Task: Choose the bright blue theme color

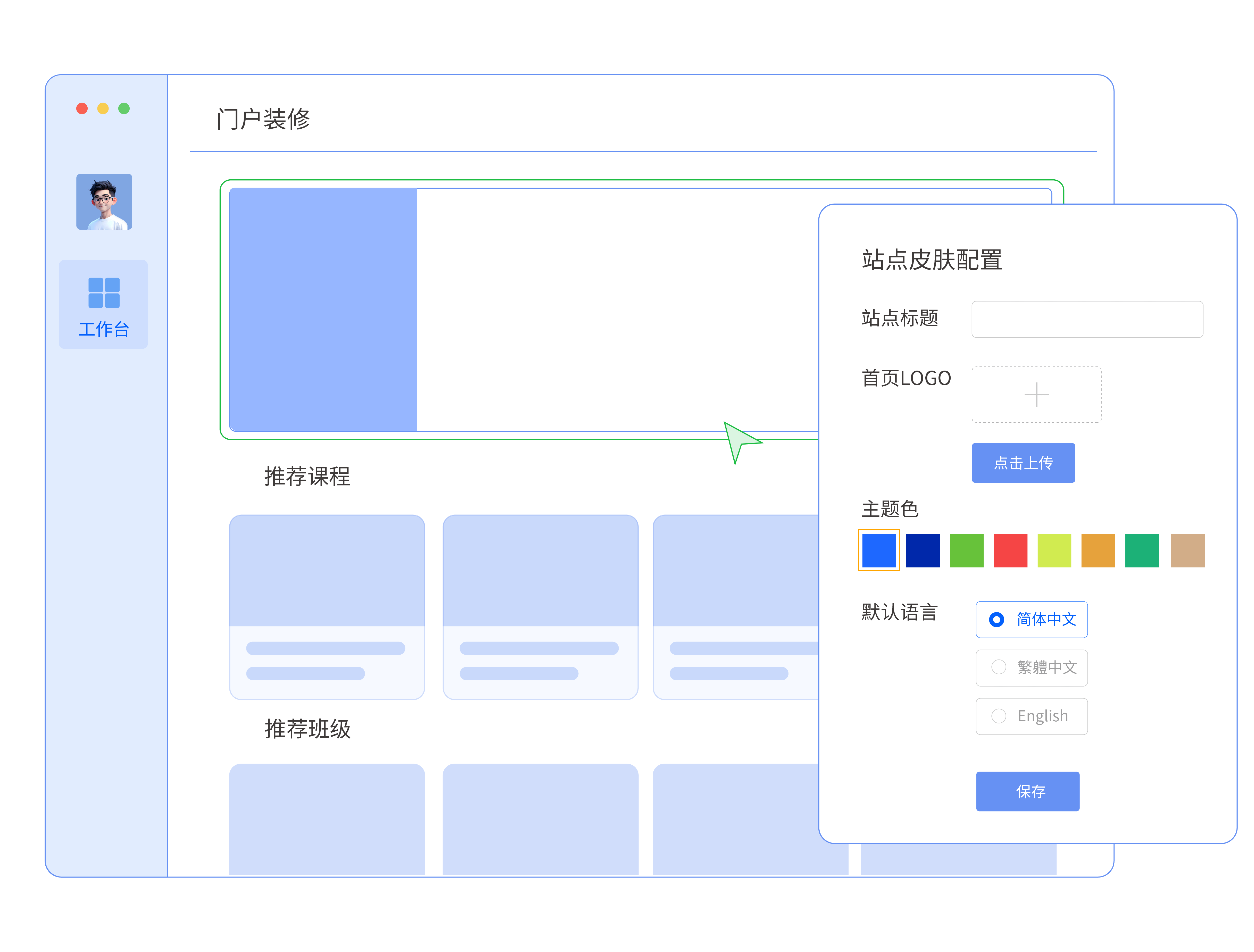Action: coord(879,550)
